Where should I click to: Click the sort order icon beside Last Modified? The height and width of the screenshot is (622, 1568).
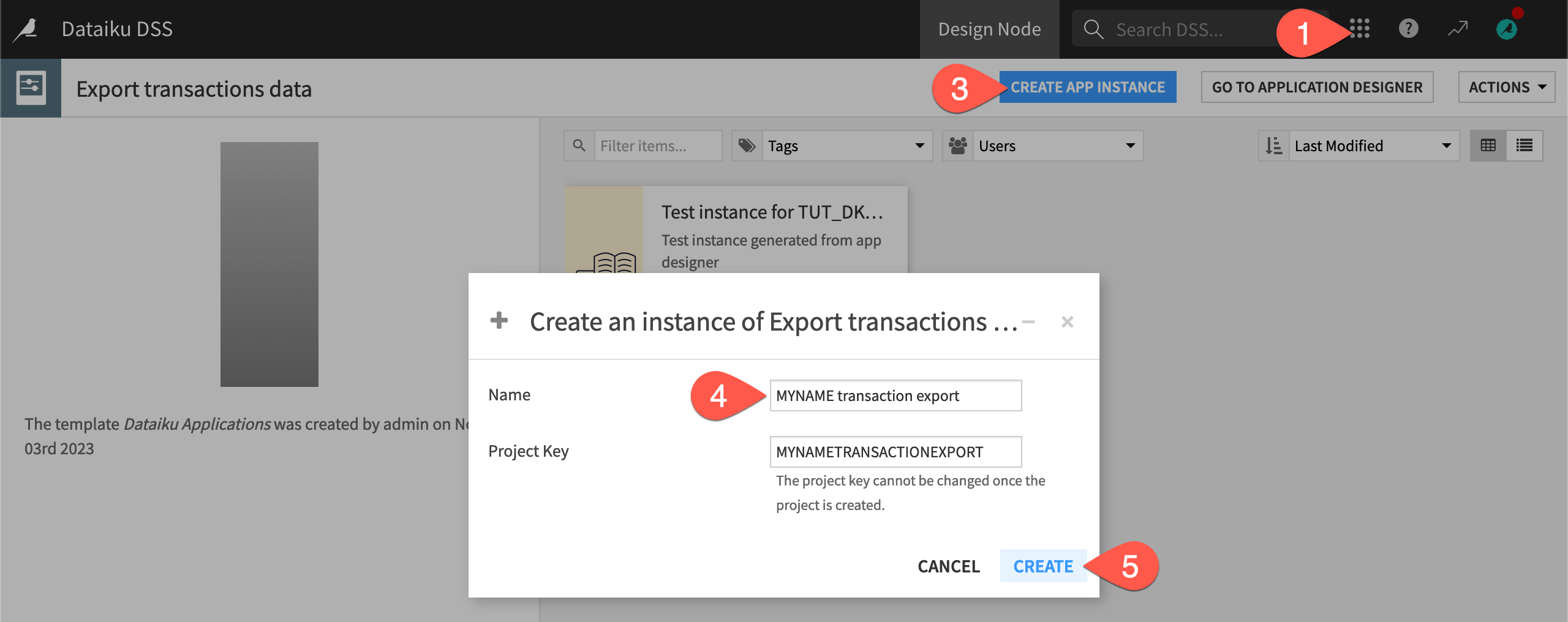[1274, 145]
